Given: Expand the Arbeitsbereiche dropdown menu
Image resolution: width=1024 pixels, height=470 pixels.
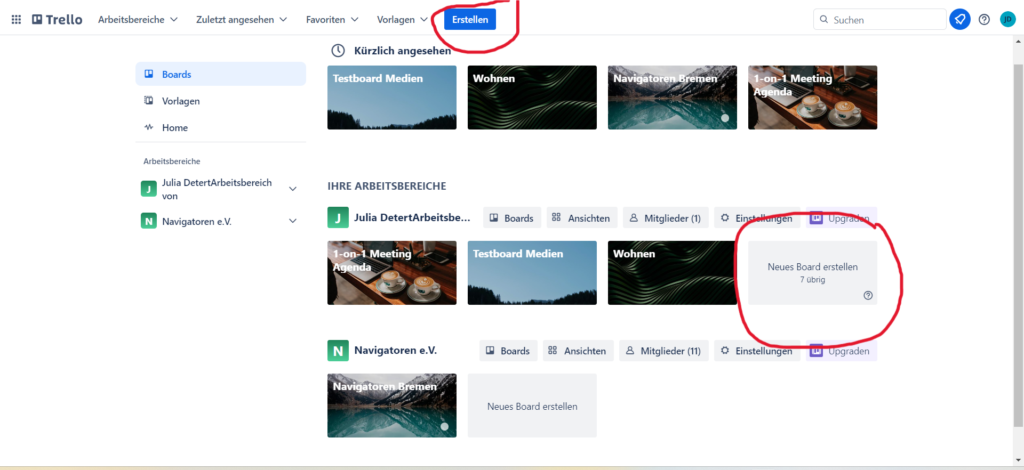Looking at the screenshot, I should 138,20.
